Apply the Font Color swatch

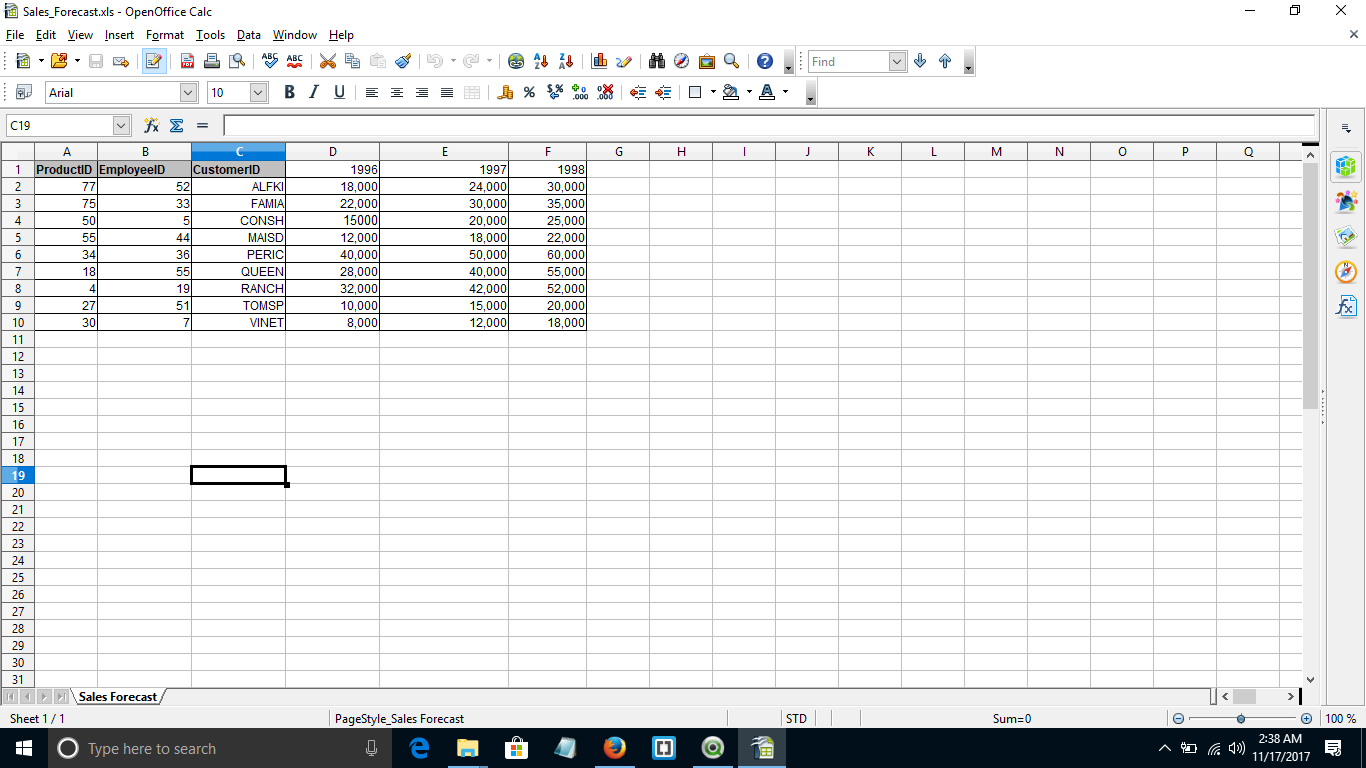click(767, 93)
